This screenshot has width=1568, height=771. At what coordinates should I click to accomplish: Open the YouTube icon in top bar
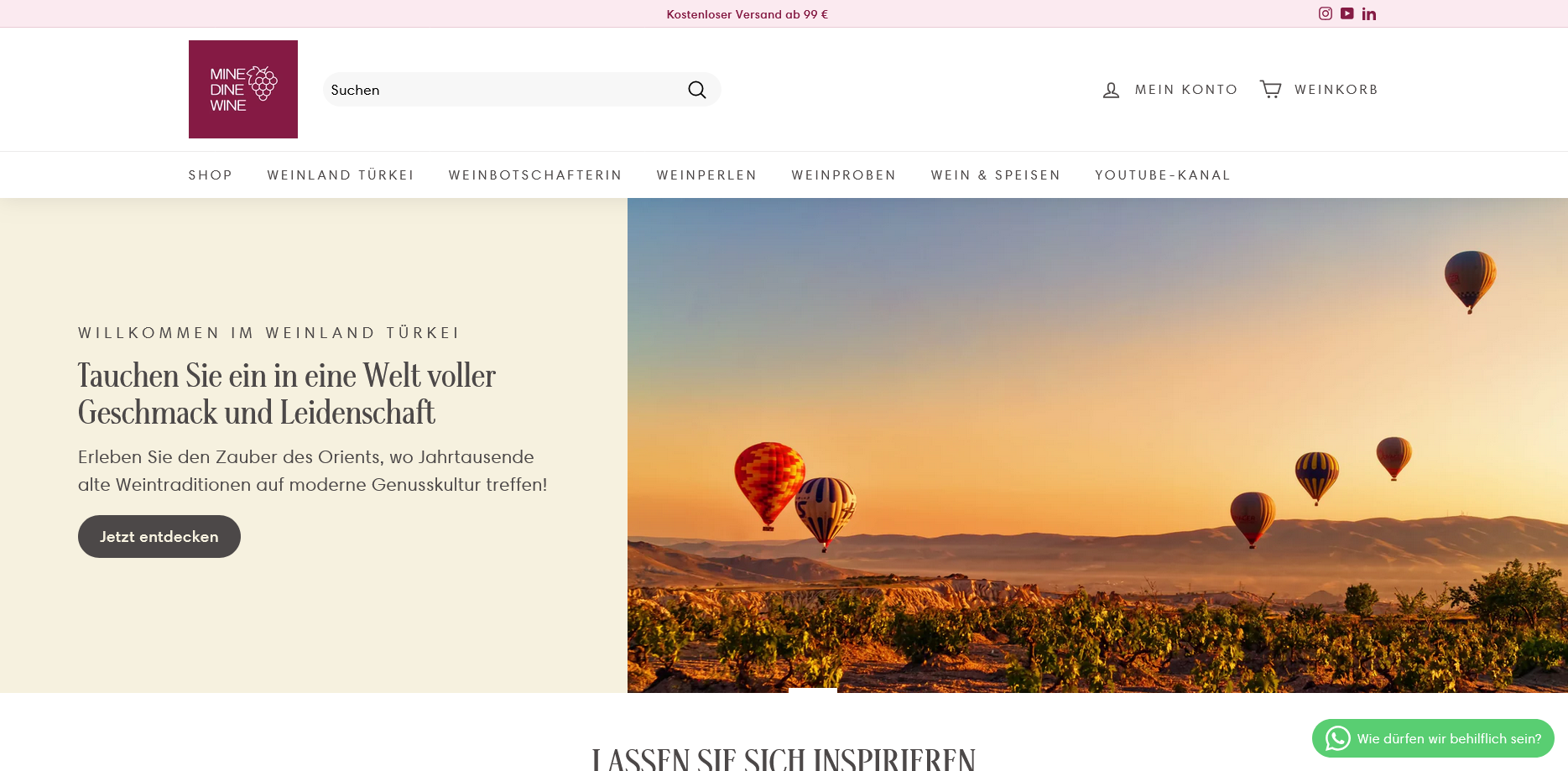(1347, 13)
